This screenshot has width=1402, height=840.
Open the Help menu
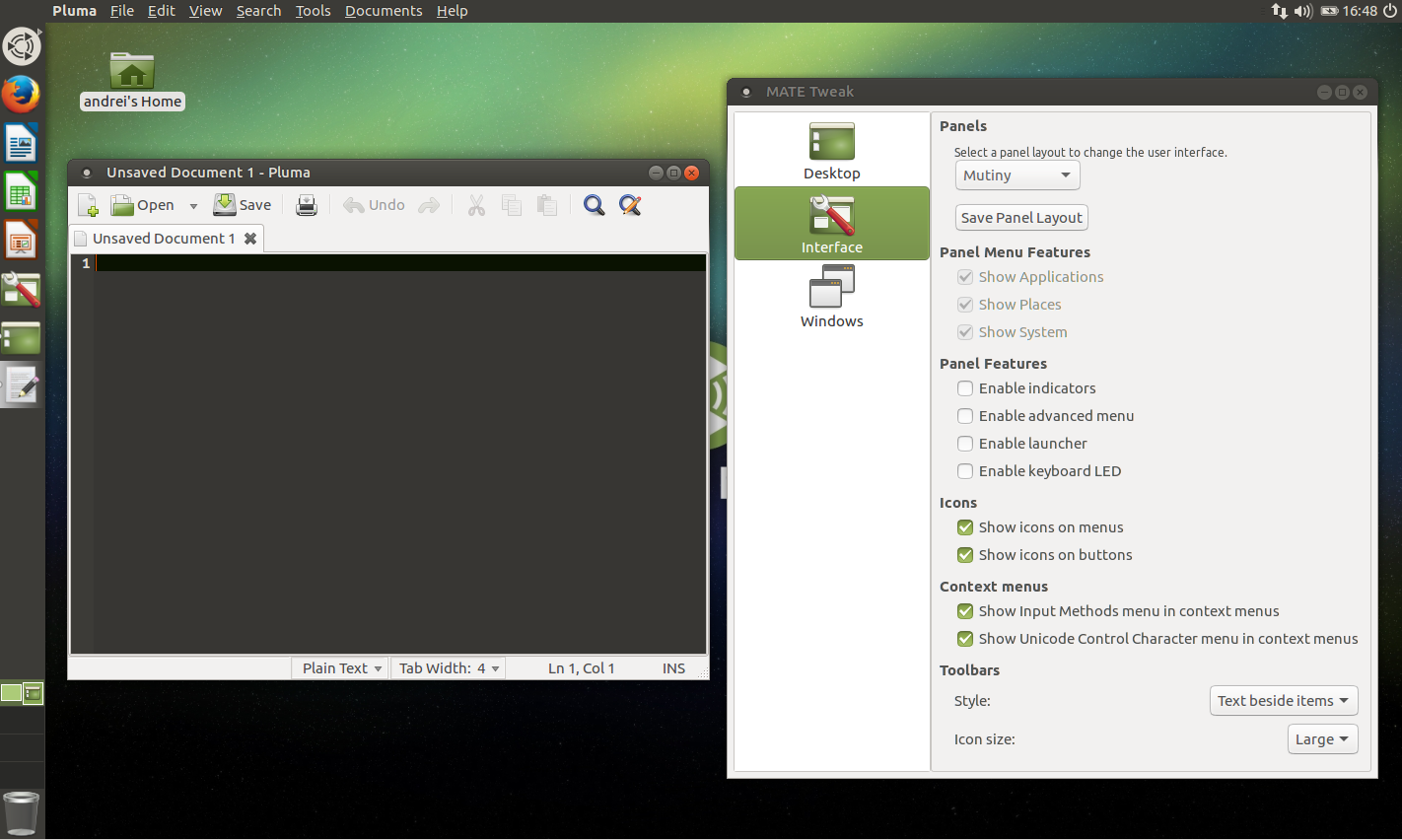click(453, 11)
